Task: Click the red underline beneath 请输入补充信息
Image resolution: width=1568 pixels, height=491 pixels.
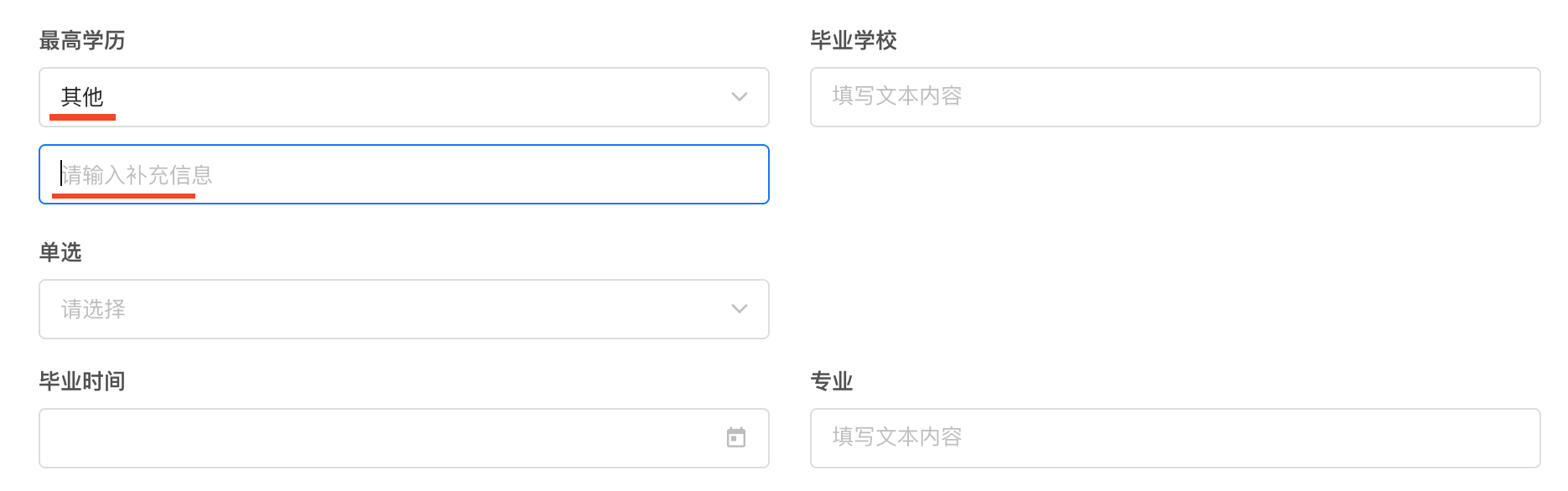Action: 123,195
